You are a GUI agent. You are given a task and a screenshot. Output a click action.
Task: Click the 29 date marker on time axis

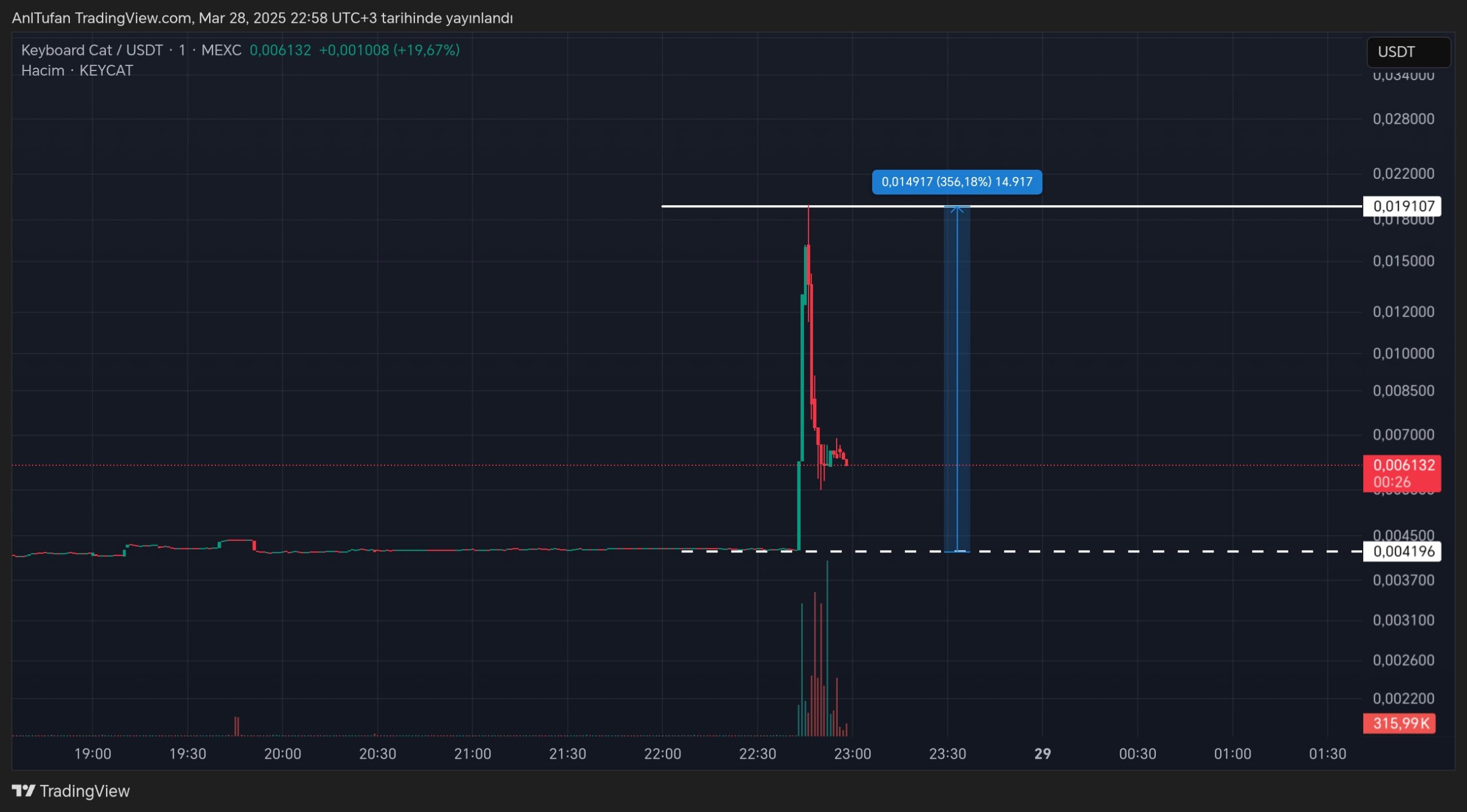coord(1042,754)
